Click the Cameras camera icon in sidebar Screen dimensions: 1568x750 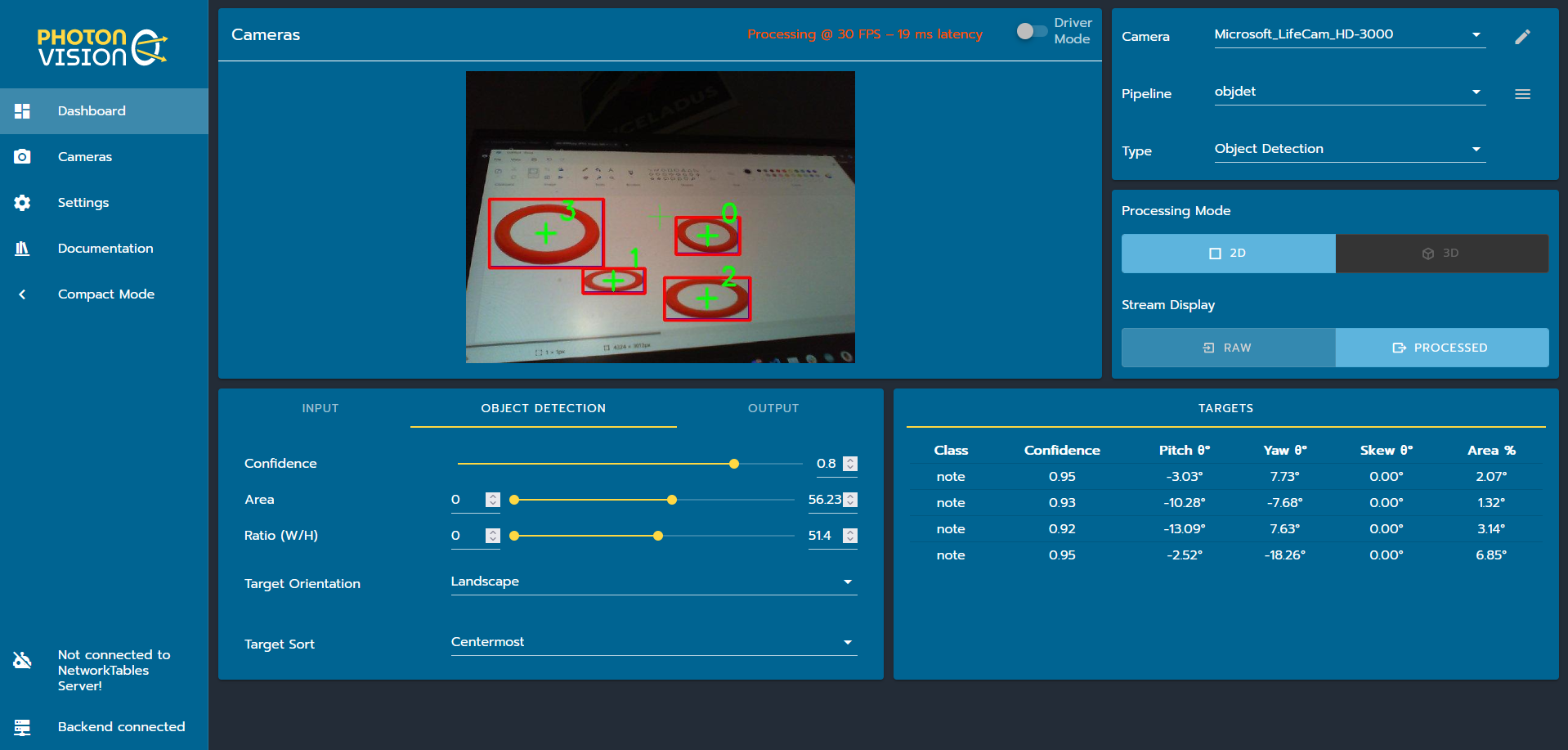click(x=22, y=157)
